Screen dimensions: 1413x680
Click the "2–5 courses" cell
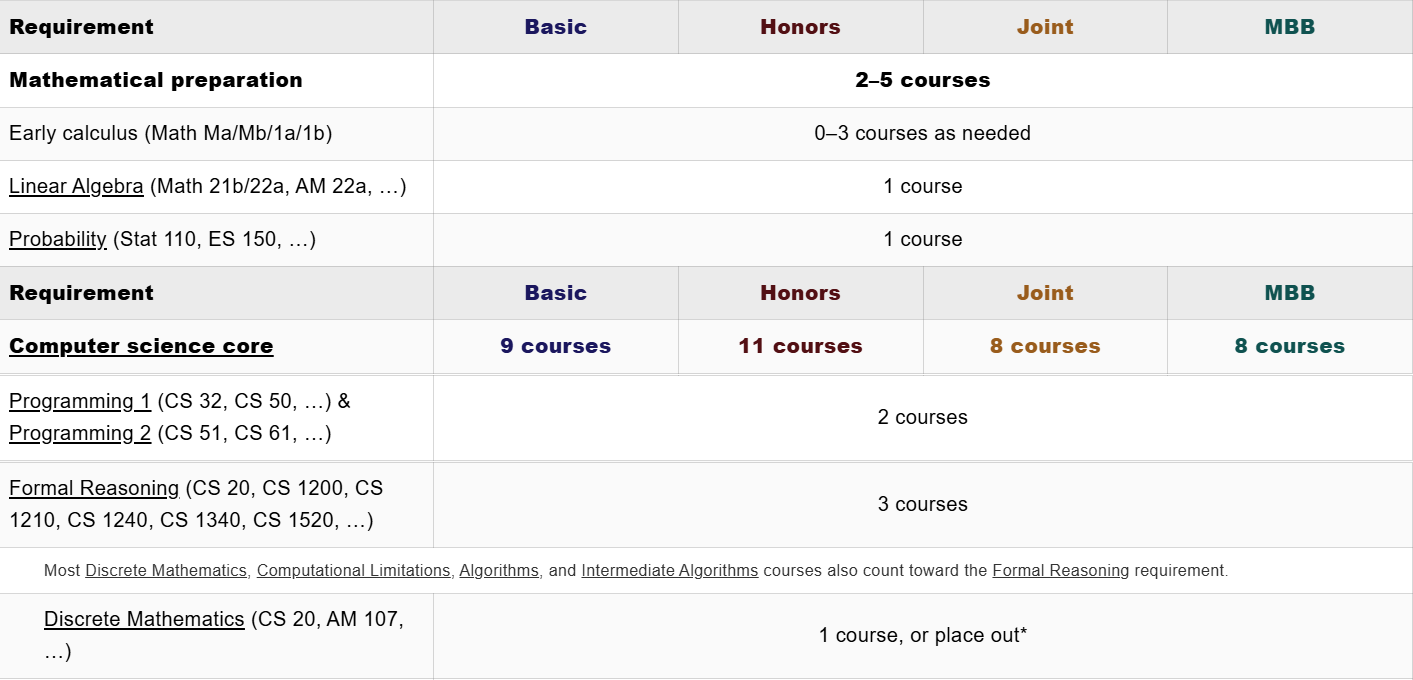(x=922, y=81)
